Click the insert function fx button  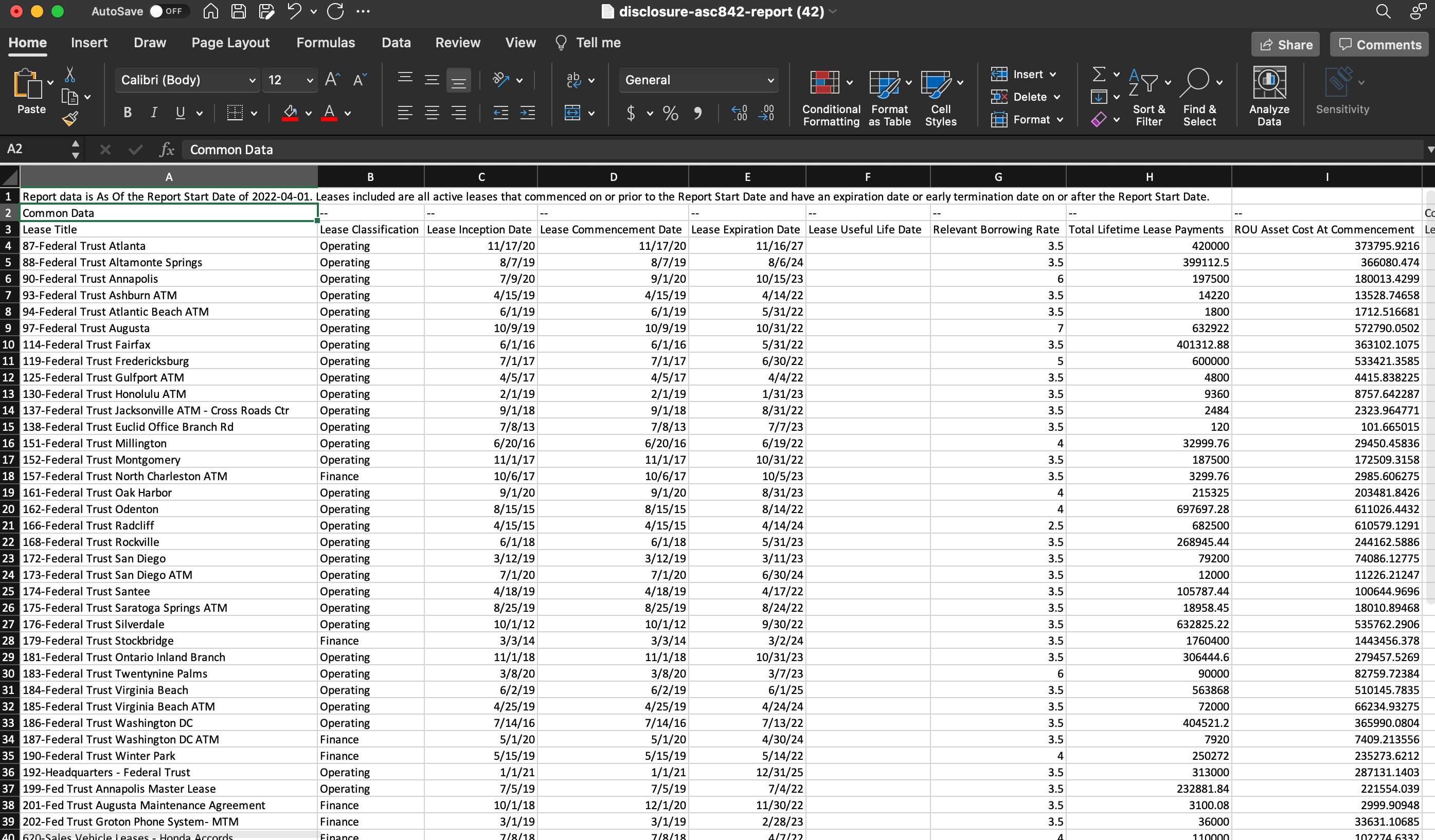point(167,150)
